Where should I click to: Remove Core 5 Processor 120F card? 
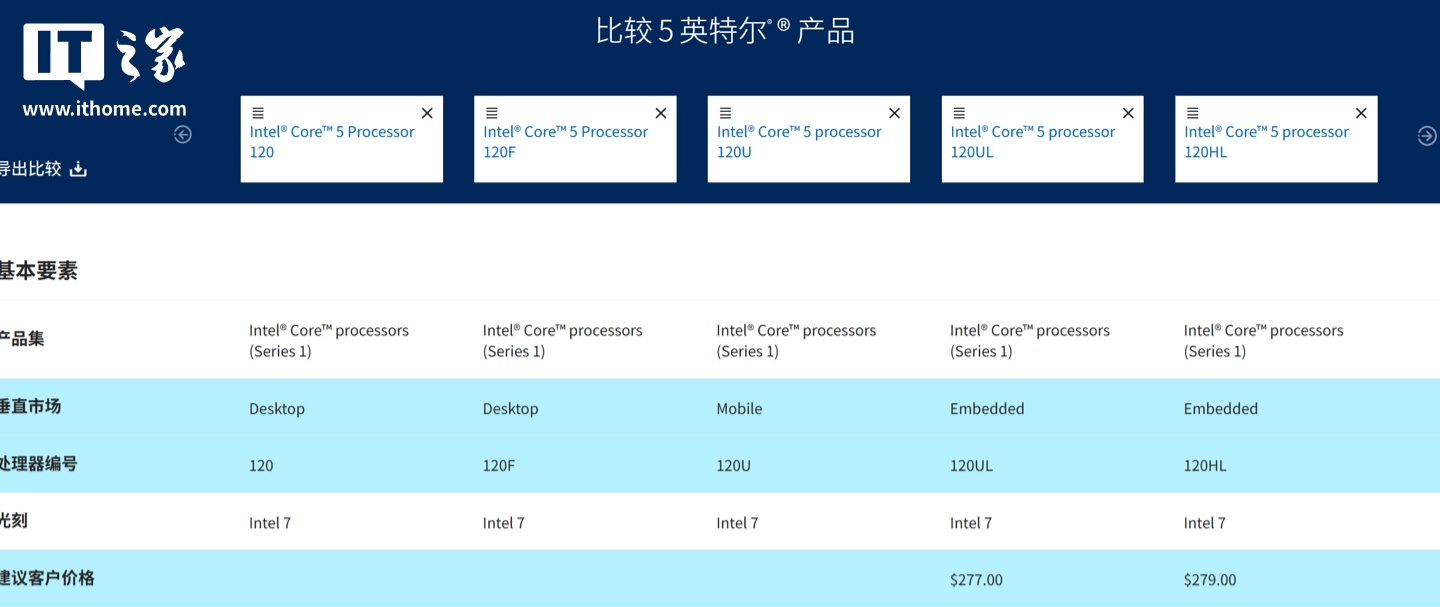pyautogui.click(x=660, y=113)
